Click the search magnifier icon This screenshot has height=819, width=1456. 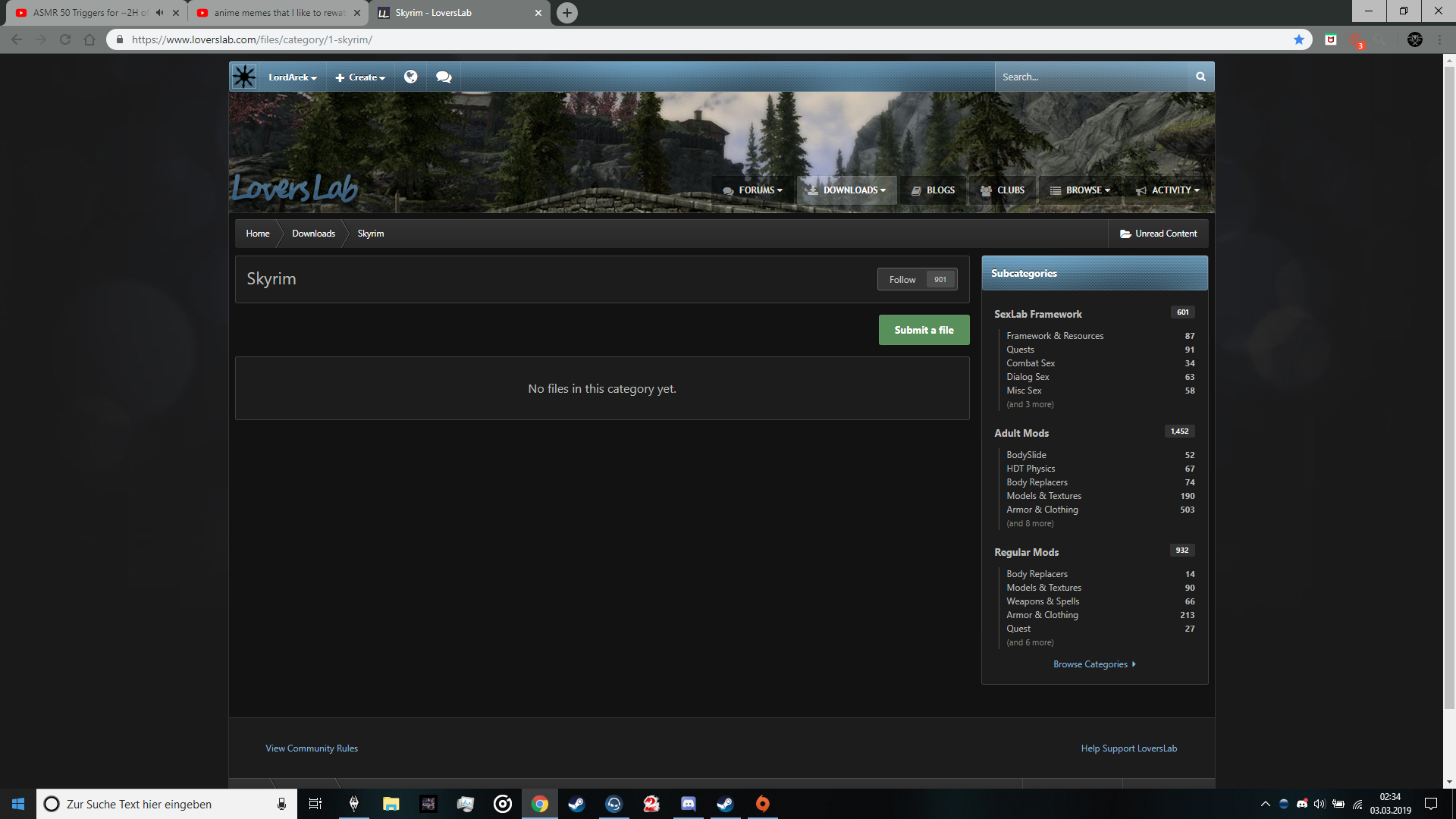pyautogui.click(x=1200, y=77)
